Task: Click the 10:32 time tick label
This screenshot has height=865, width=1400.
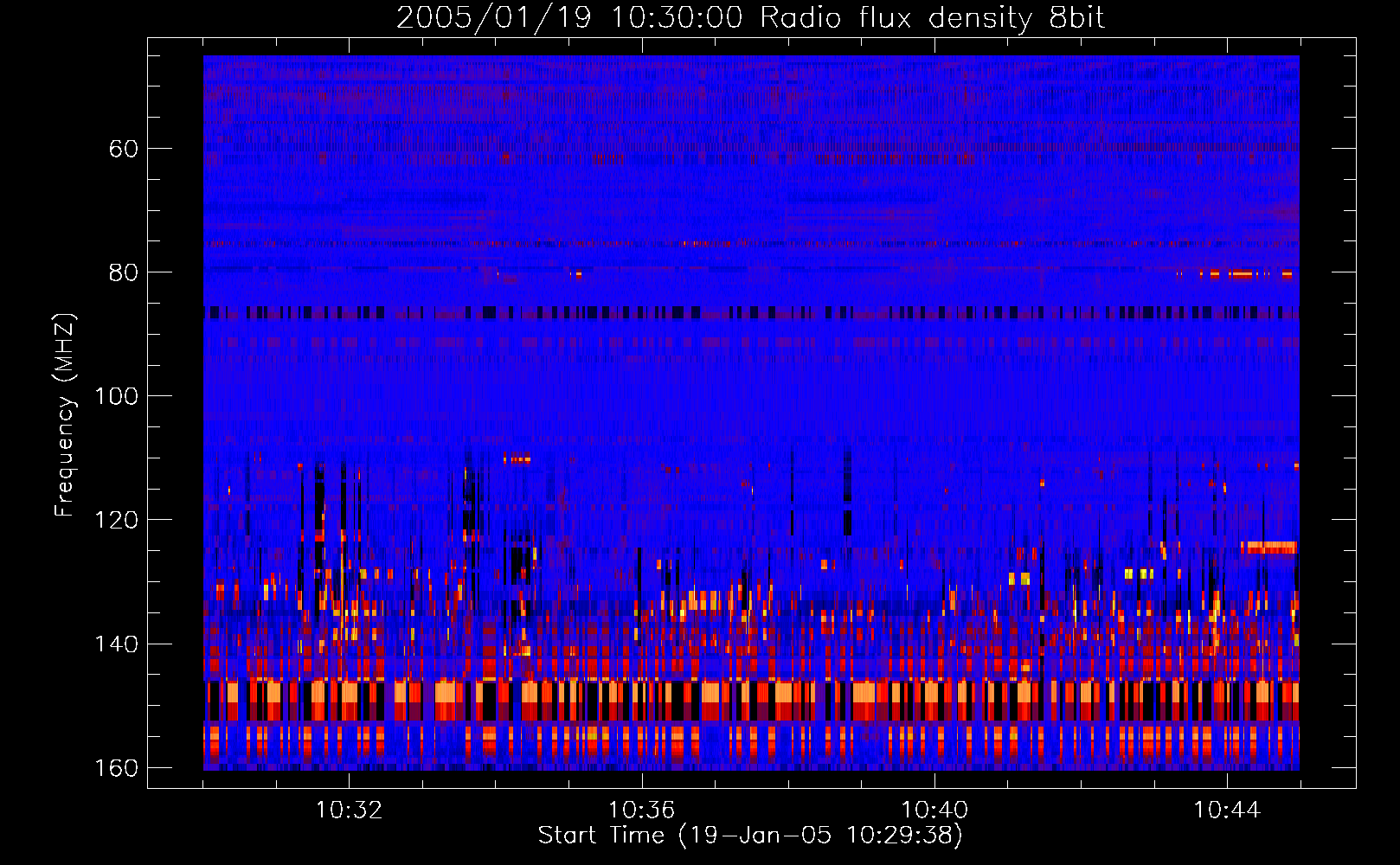Action: coord(349,811)
